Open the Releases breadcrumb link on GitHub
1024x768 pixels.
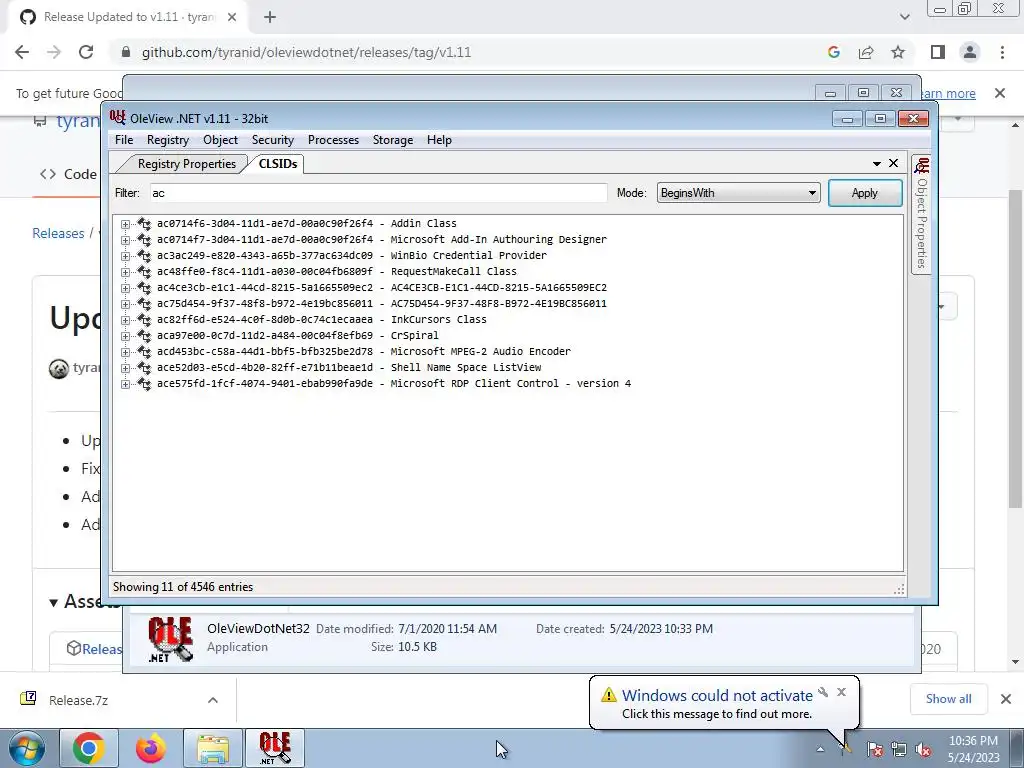tap(58, 233)
